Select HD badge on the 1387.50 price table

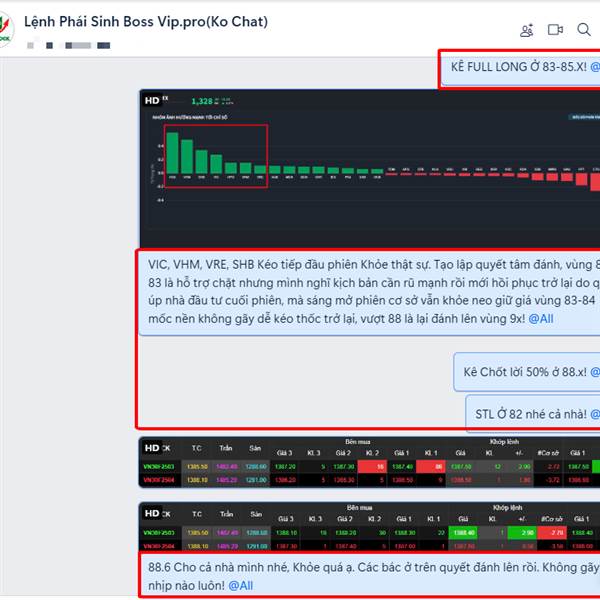click(x=152, y=448)
